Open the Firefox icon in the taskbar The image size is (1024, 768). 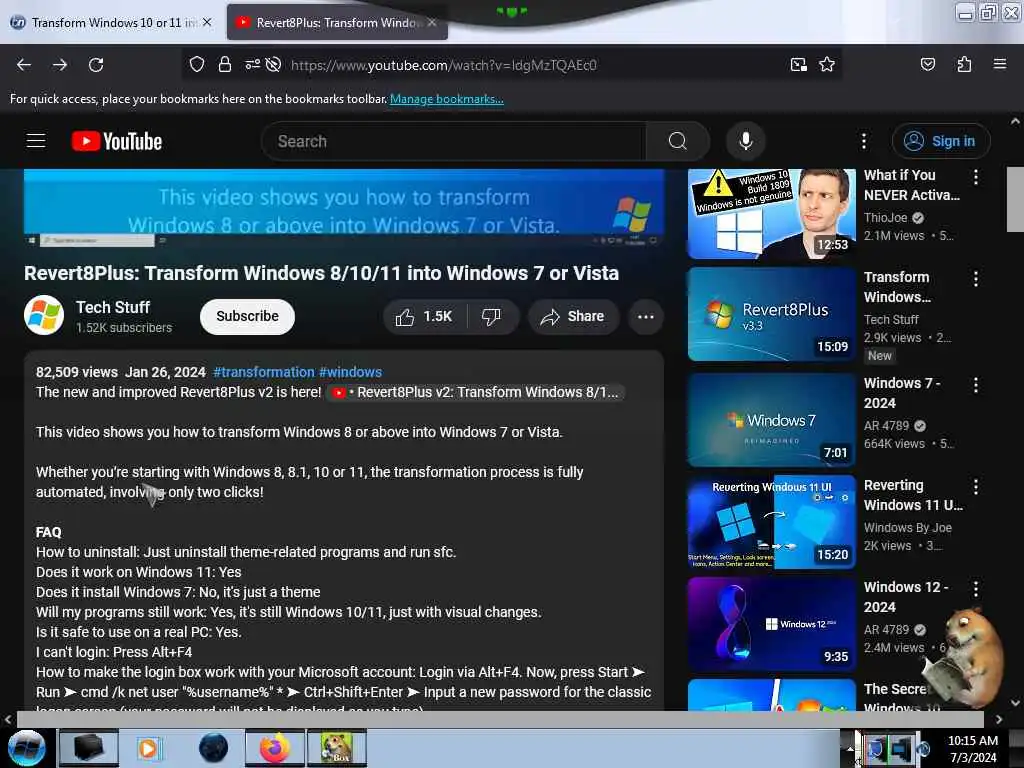275,748
